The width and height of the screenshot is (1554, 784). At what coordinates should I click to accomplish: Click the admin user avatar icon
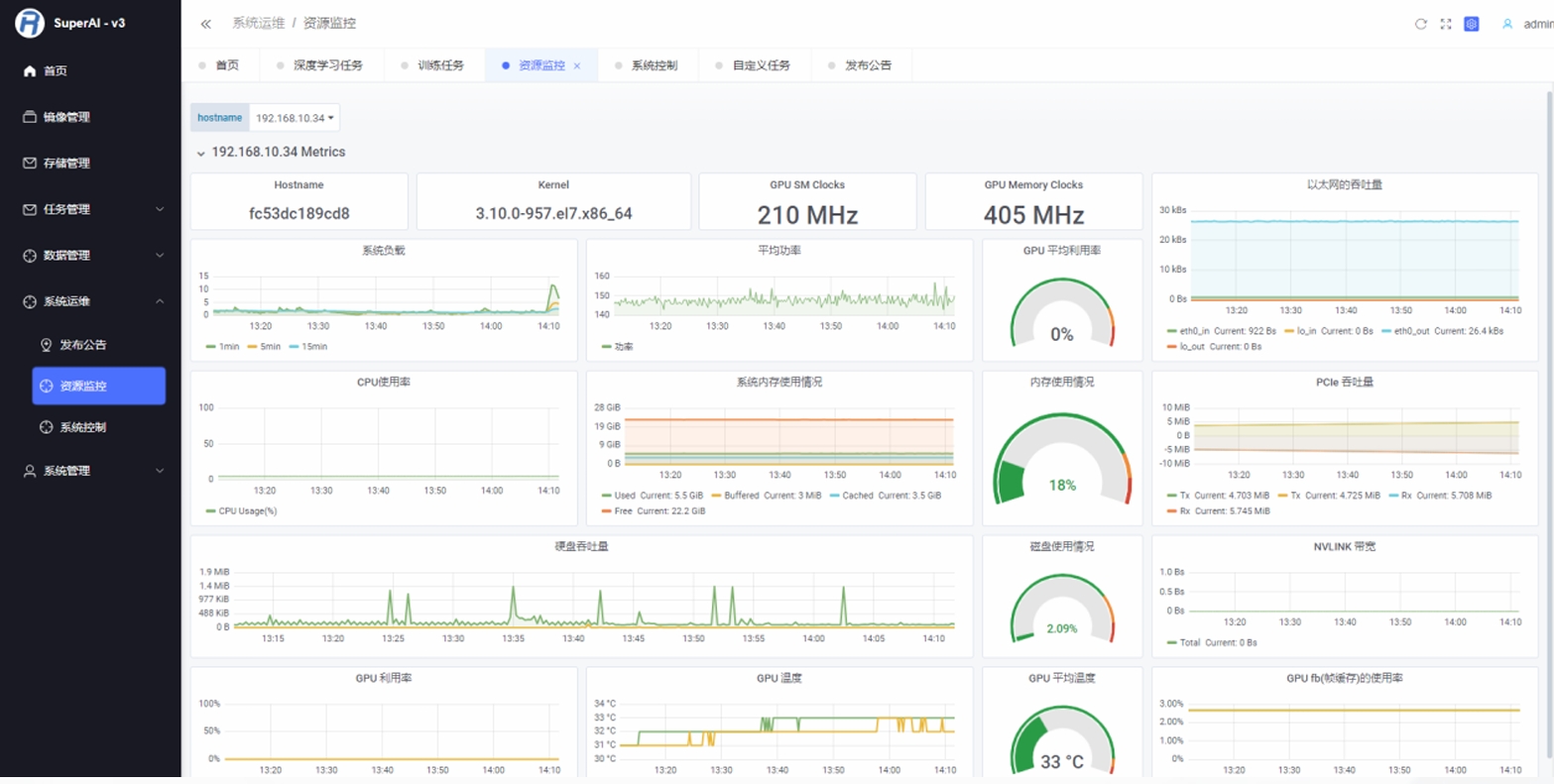pos(1507,24)
